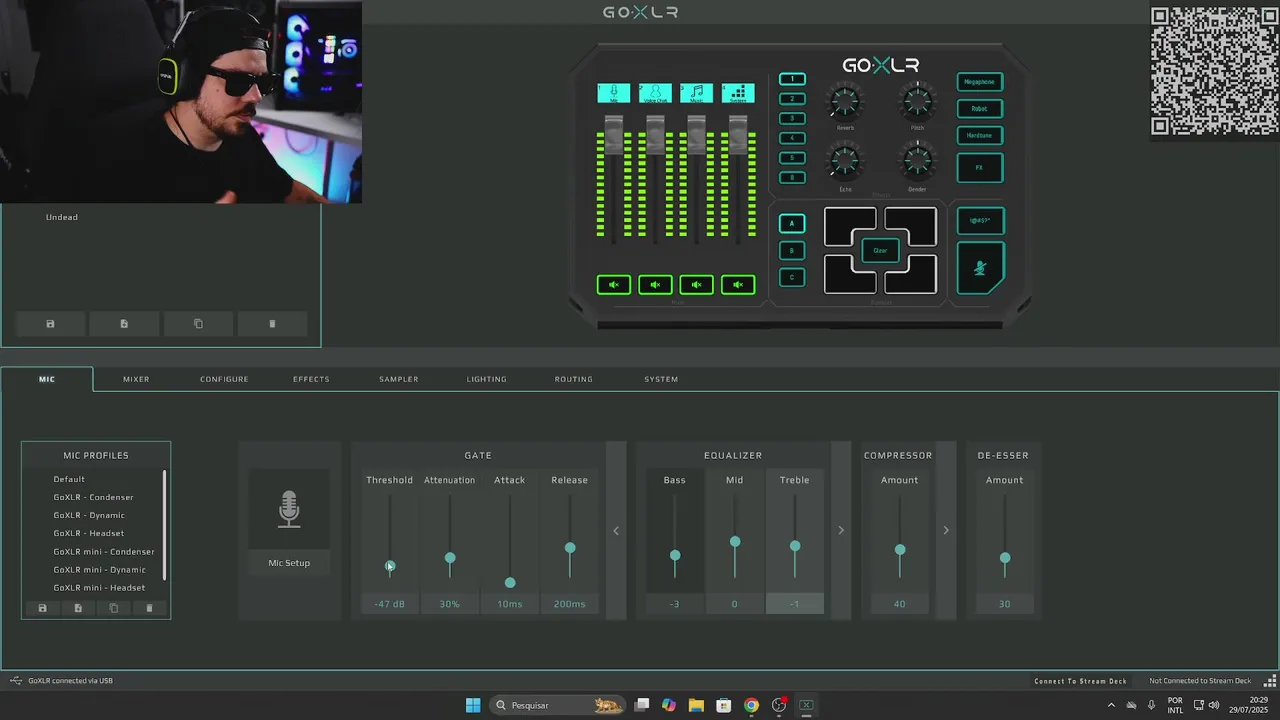Screen dimensions: 1280x720
Task: Show hidden system tray icons
Action: tap(1111, 705)
